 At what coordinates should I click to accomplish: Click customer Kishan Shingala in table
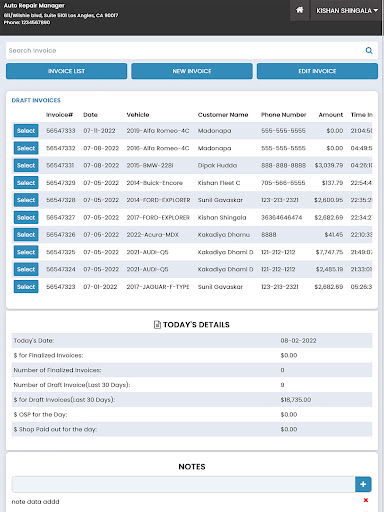tap(222, 217)
